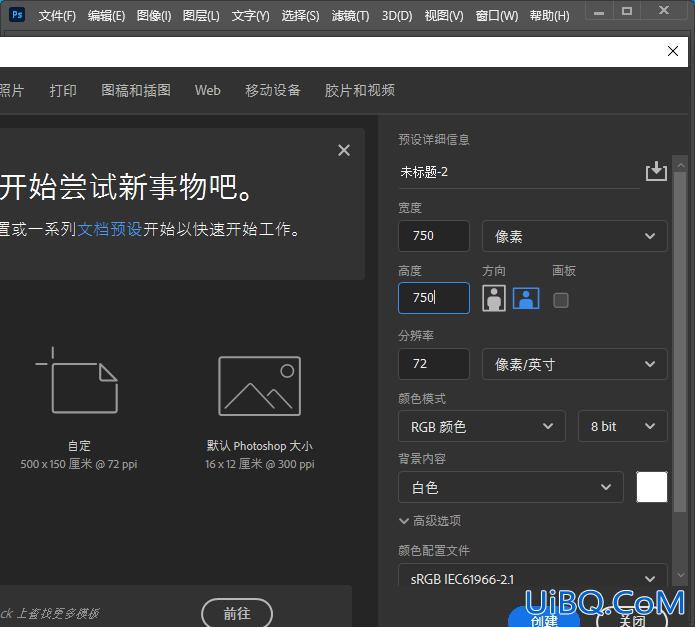Screen dimensions: 695x627
Task: Click the height field showing 750
Action: [x=433, y=298]
